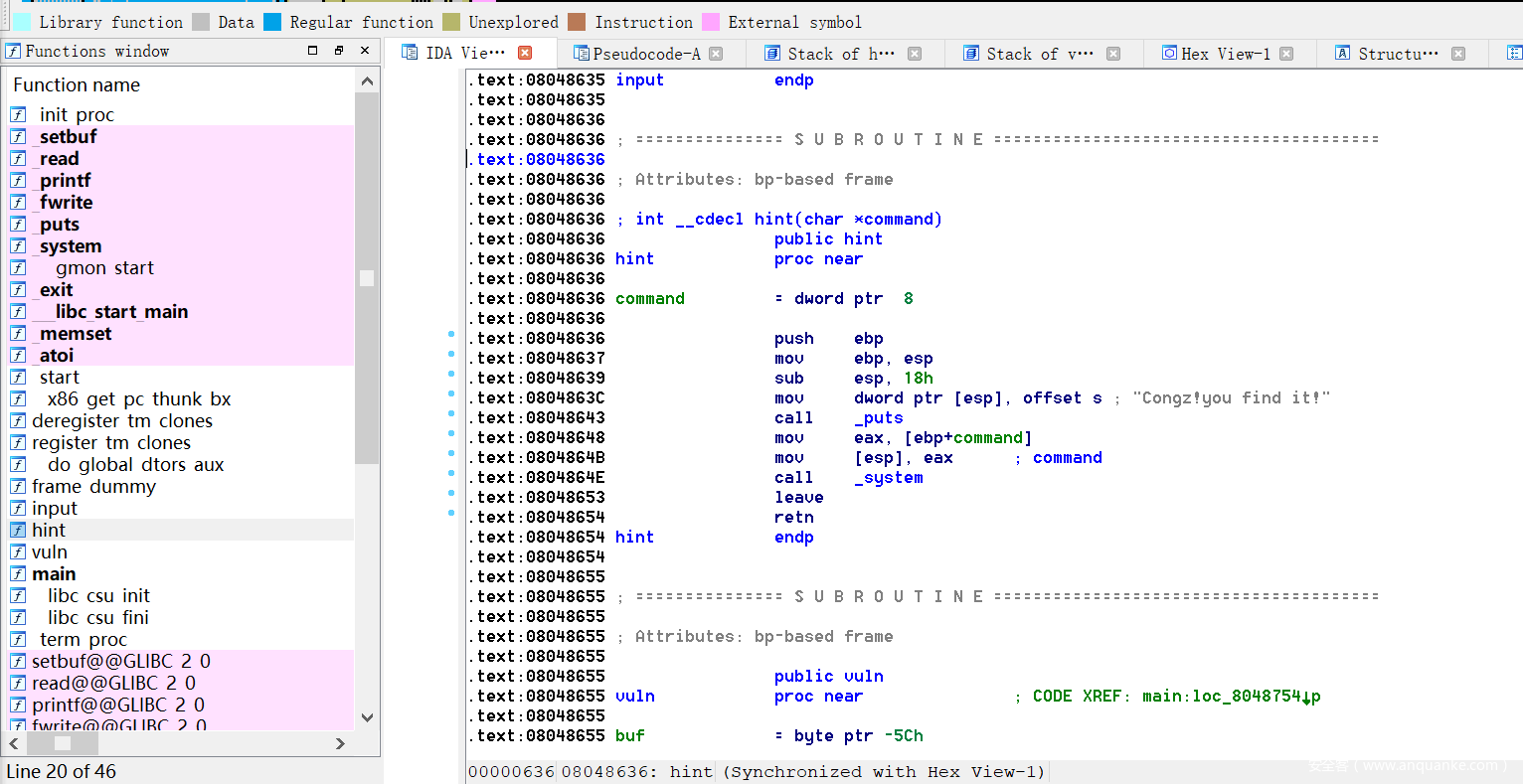Click the Functions window title icon
Image resolution: width=1523 pixels, height=784 pixels.
pyautogui.click(x=14, y=51)
